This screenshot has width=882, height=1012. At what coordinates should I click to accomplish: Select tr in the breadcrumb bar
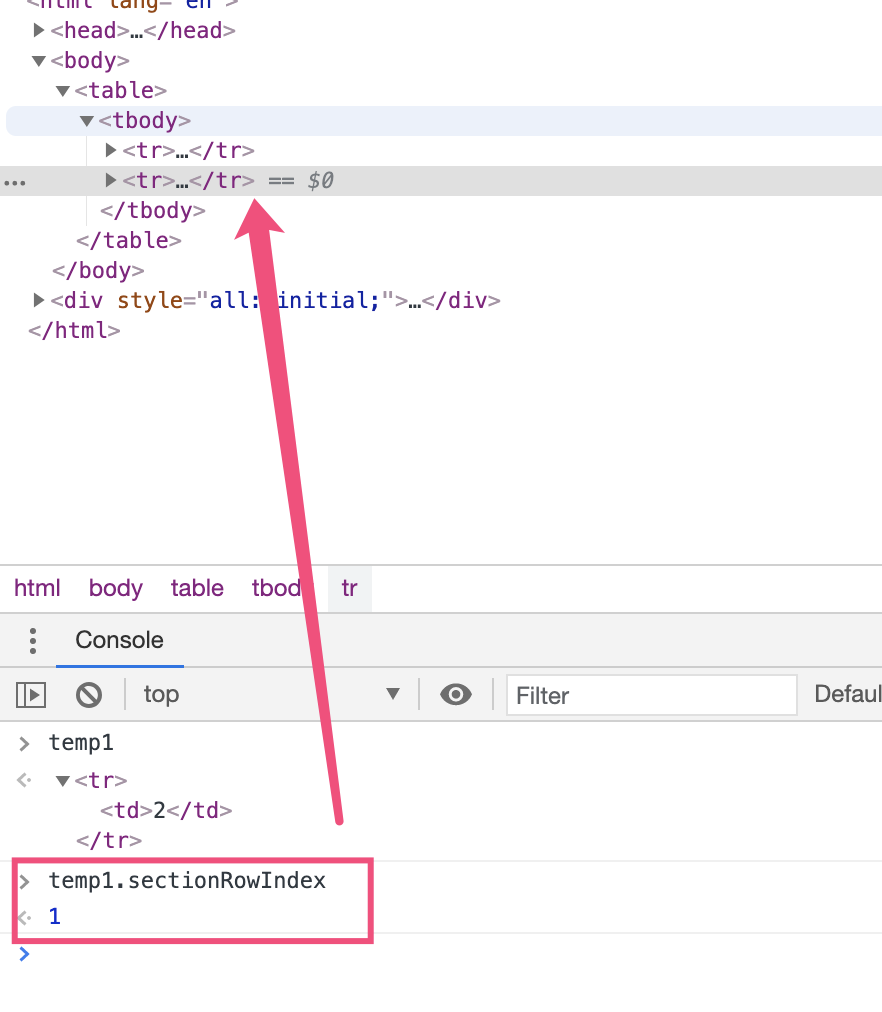[349, 589]
